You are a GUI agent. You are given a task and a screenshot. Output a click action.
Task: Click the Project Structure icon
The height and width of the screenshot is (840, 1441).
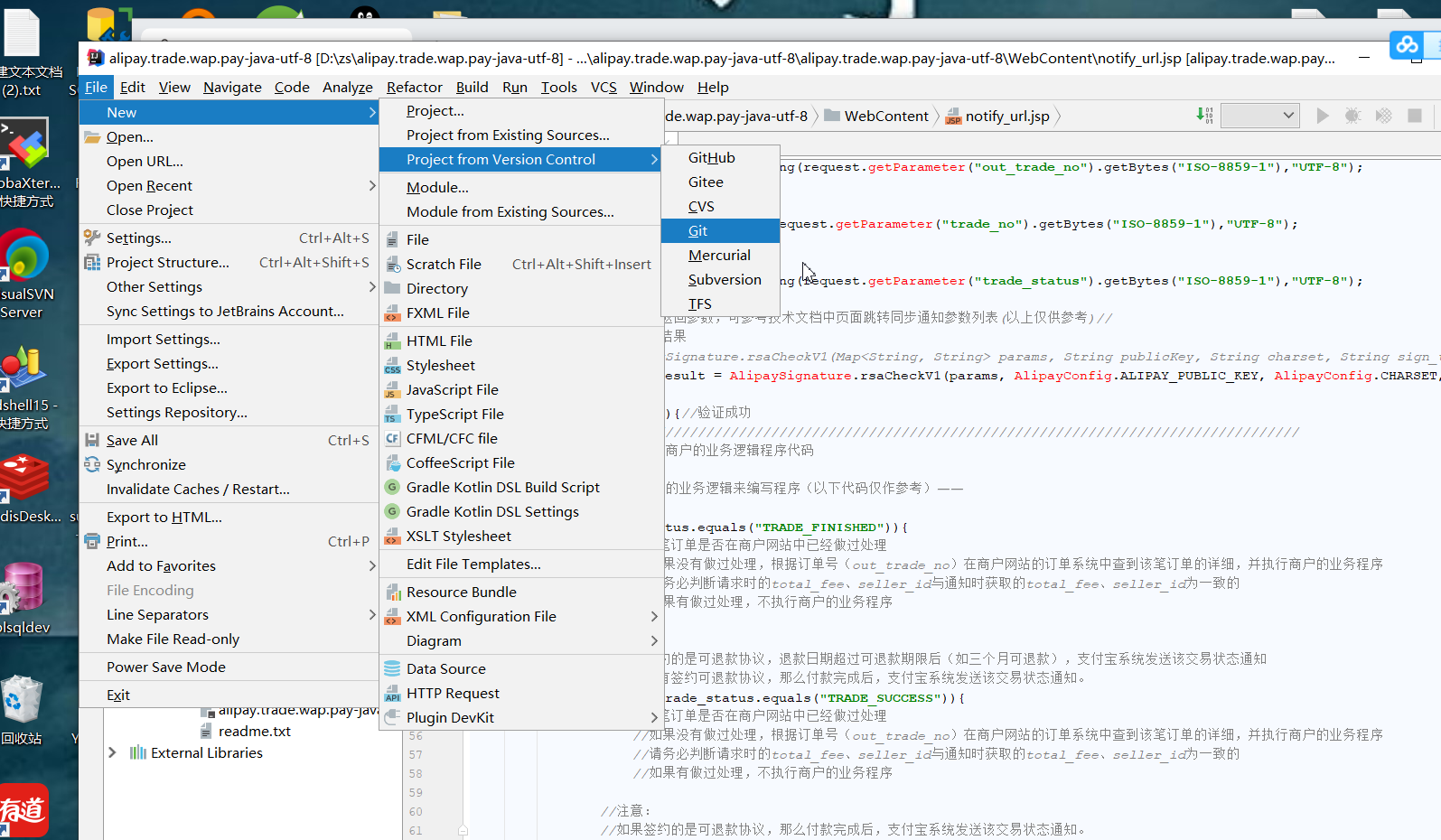point(92,262)
